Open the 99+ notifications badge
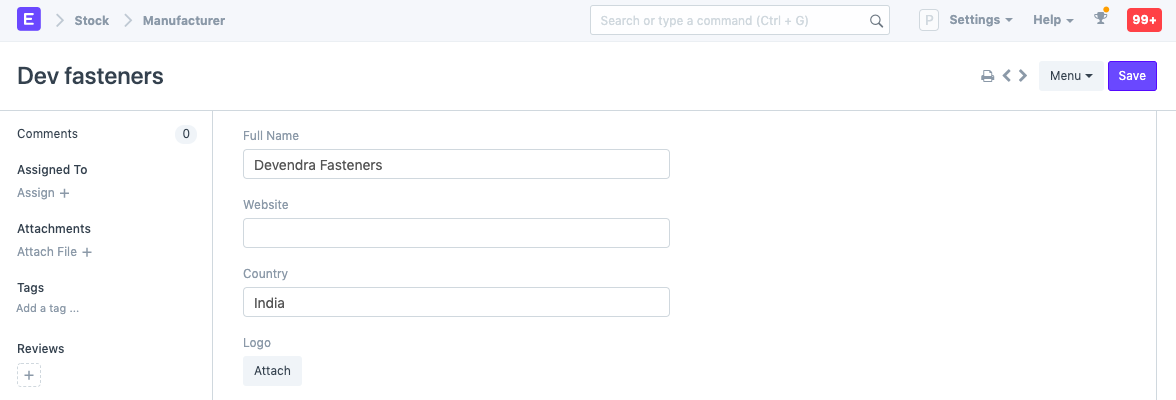The height and width of the screenshot is (400, 1176). tap(1143, 20)
